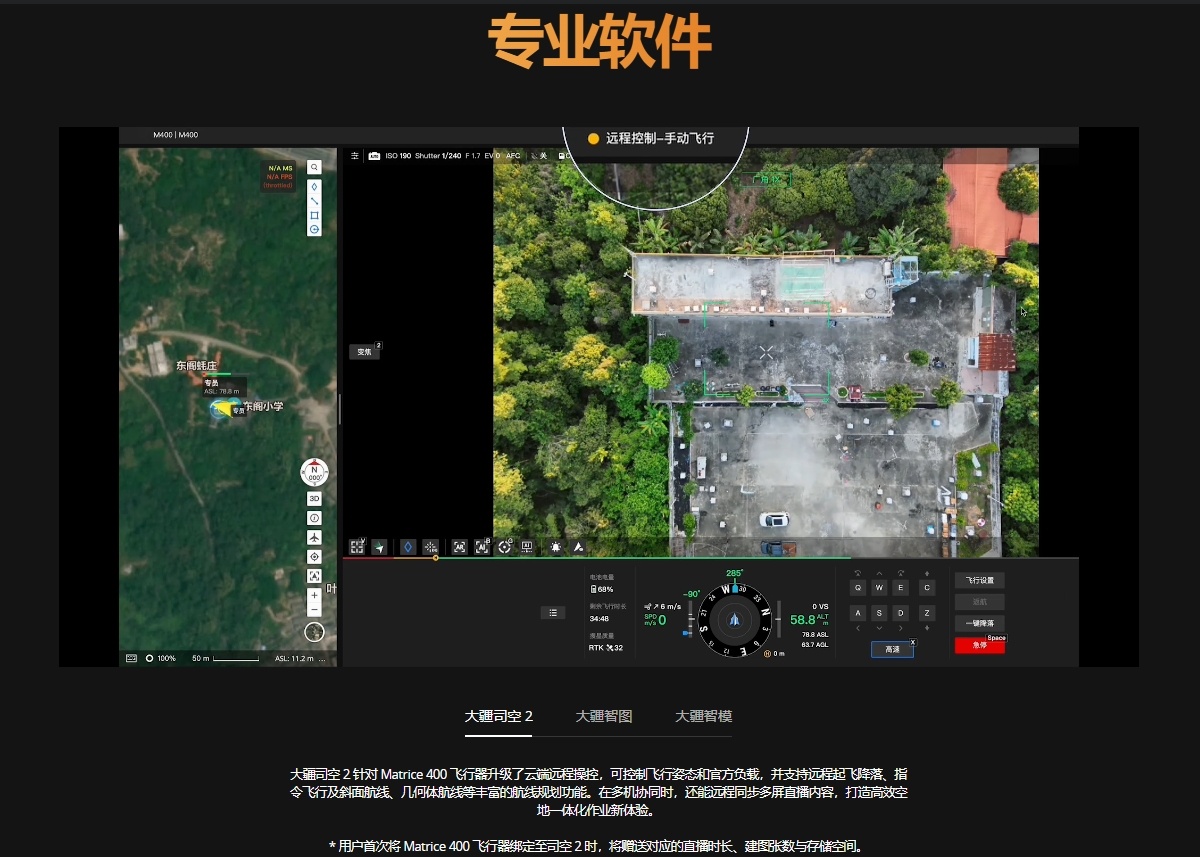The width and height of the screenshot is (1200, 857).
Task: Click 一键降落 one-key landing button
Action: (979, 623)
